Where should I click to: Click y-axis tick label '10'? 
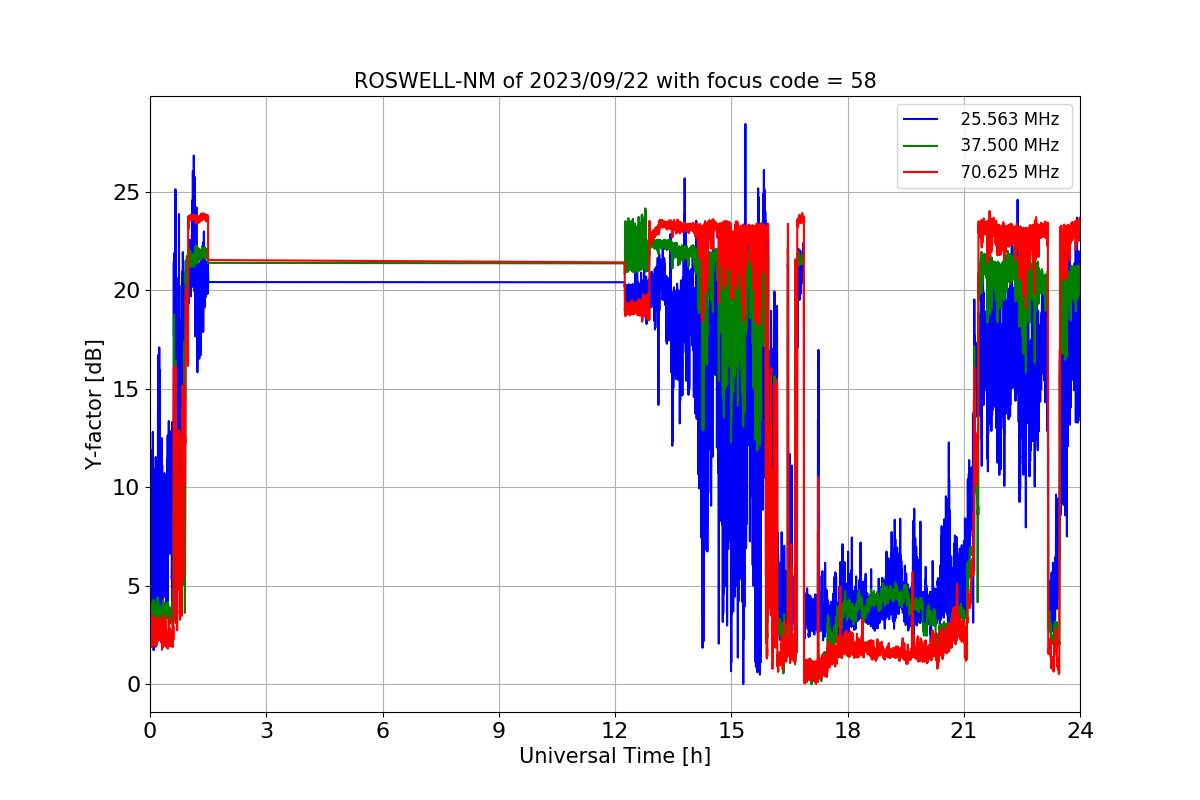click(128, 488)
